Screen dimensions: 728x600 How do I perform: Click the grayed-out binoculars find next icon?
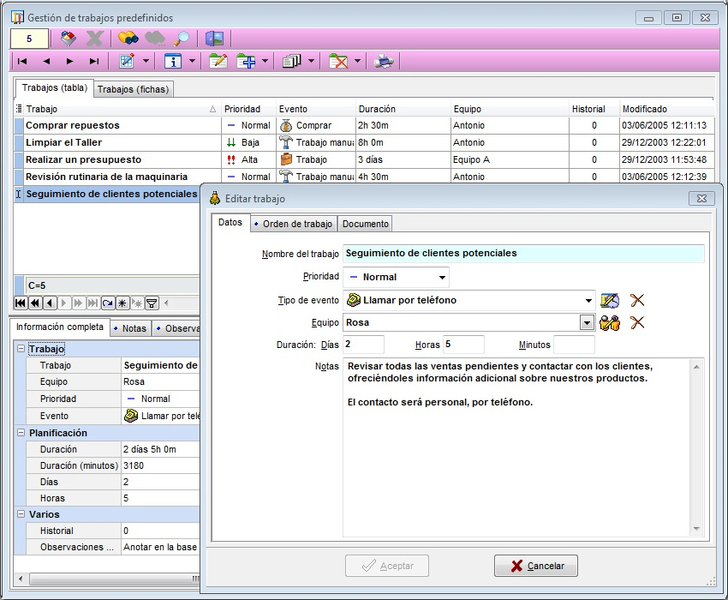(155, 38)
